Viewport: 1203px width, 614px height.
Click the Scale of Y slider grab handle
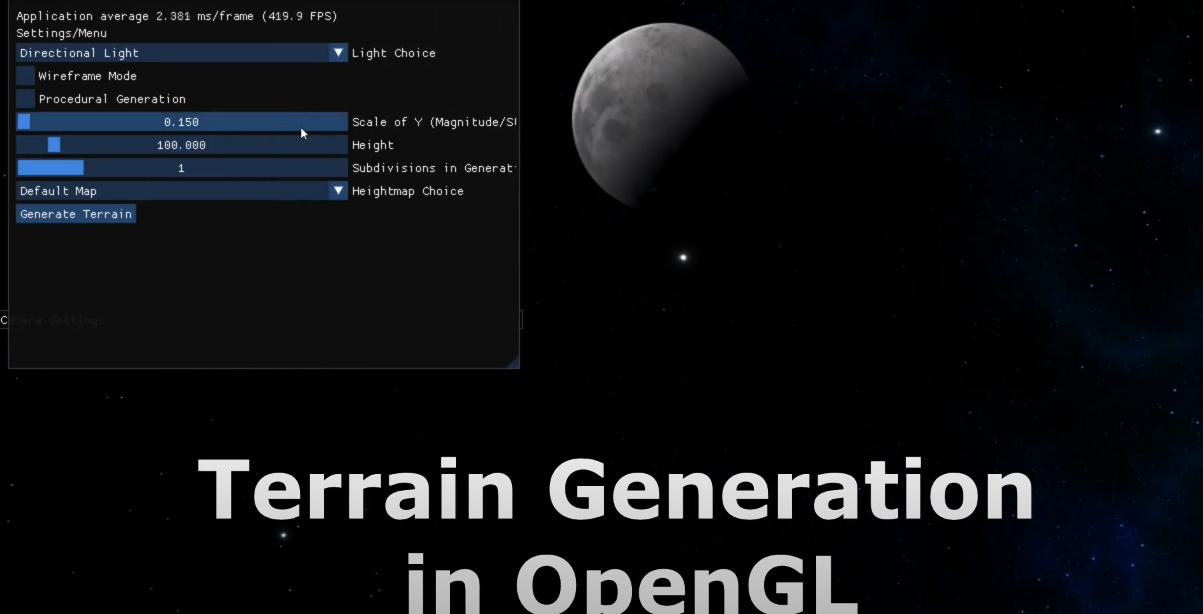(x=24, y=122)
